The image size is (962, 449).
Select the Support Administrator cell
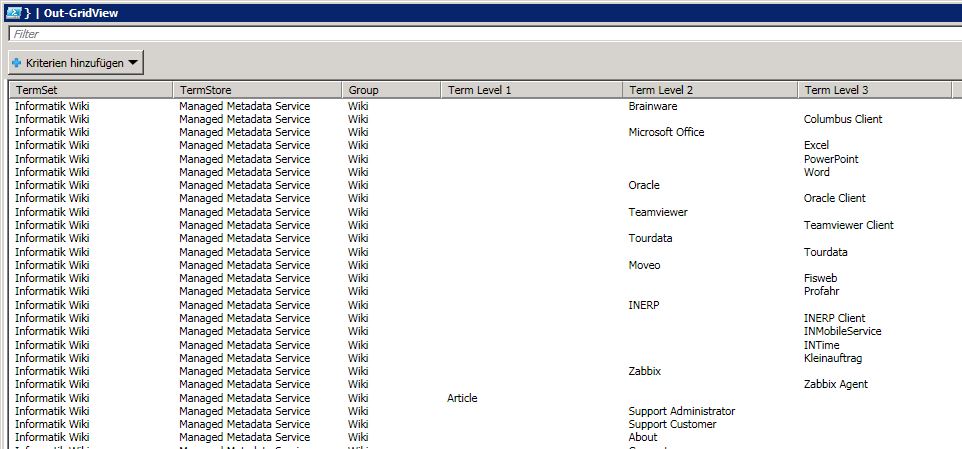tap(682, 411)
